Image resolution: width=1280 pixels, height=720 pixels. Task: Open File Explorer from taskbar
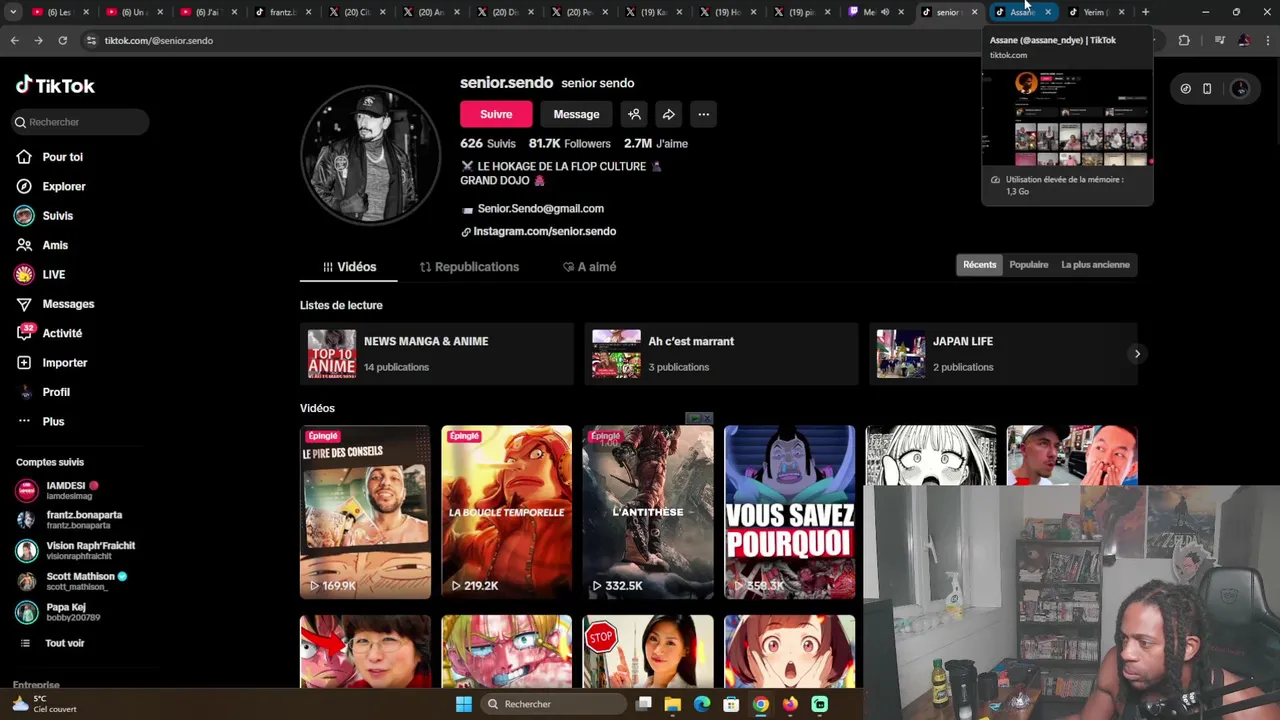(673, 704)
